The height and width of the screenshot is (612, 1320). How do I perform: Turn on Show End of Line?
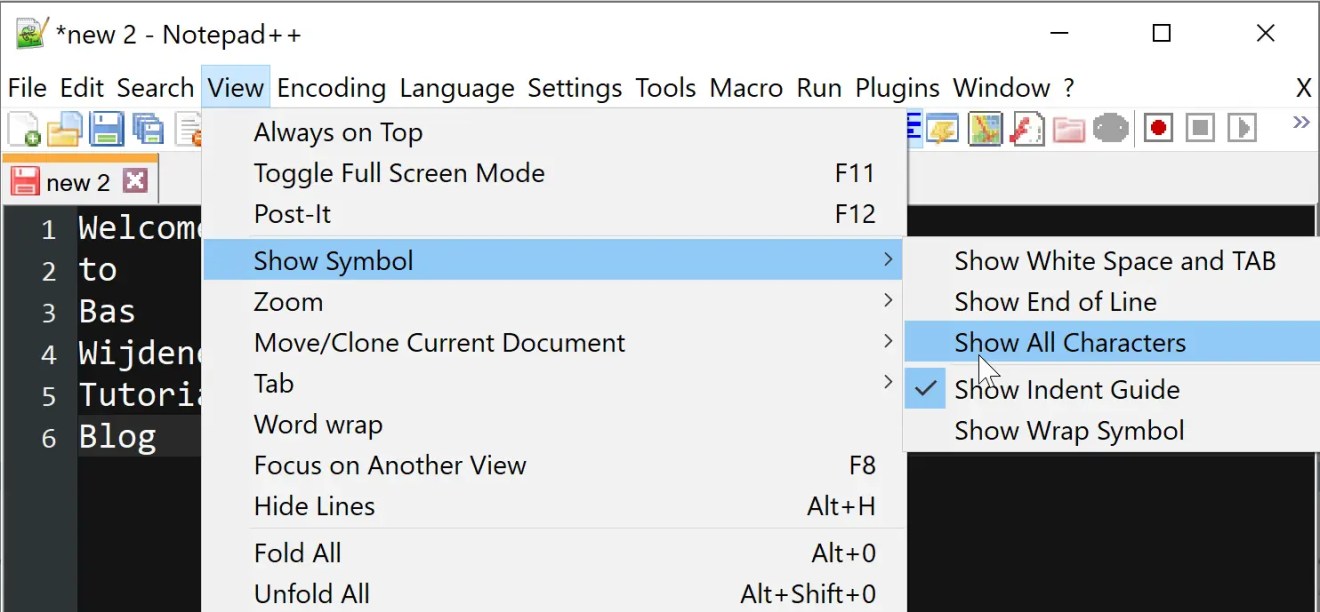point(1055,302)
